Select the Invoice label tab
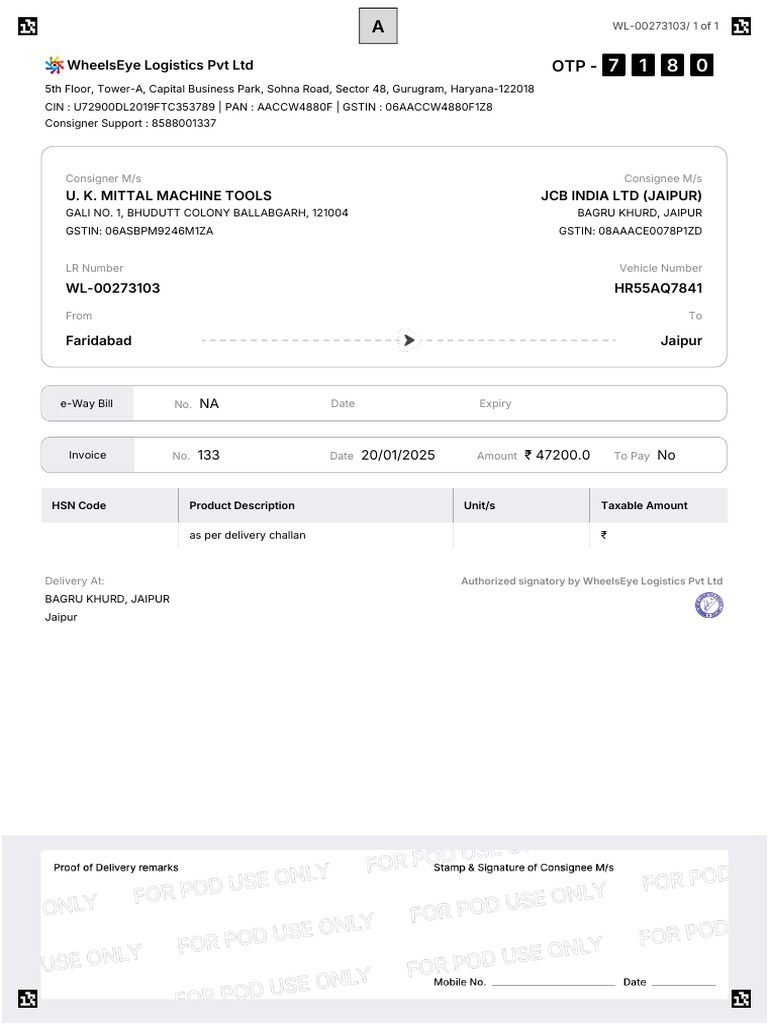This screenshot has height=1024, width=768. click(87, 455)
